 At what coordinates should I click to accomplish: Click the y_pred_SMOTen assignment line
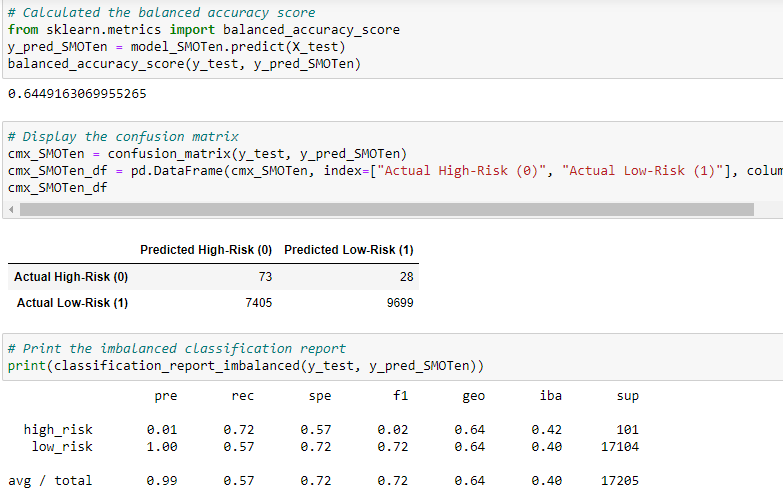click(177, 46)
